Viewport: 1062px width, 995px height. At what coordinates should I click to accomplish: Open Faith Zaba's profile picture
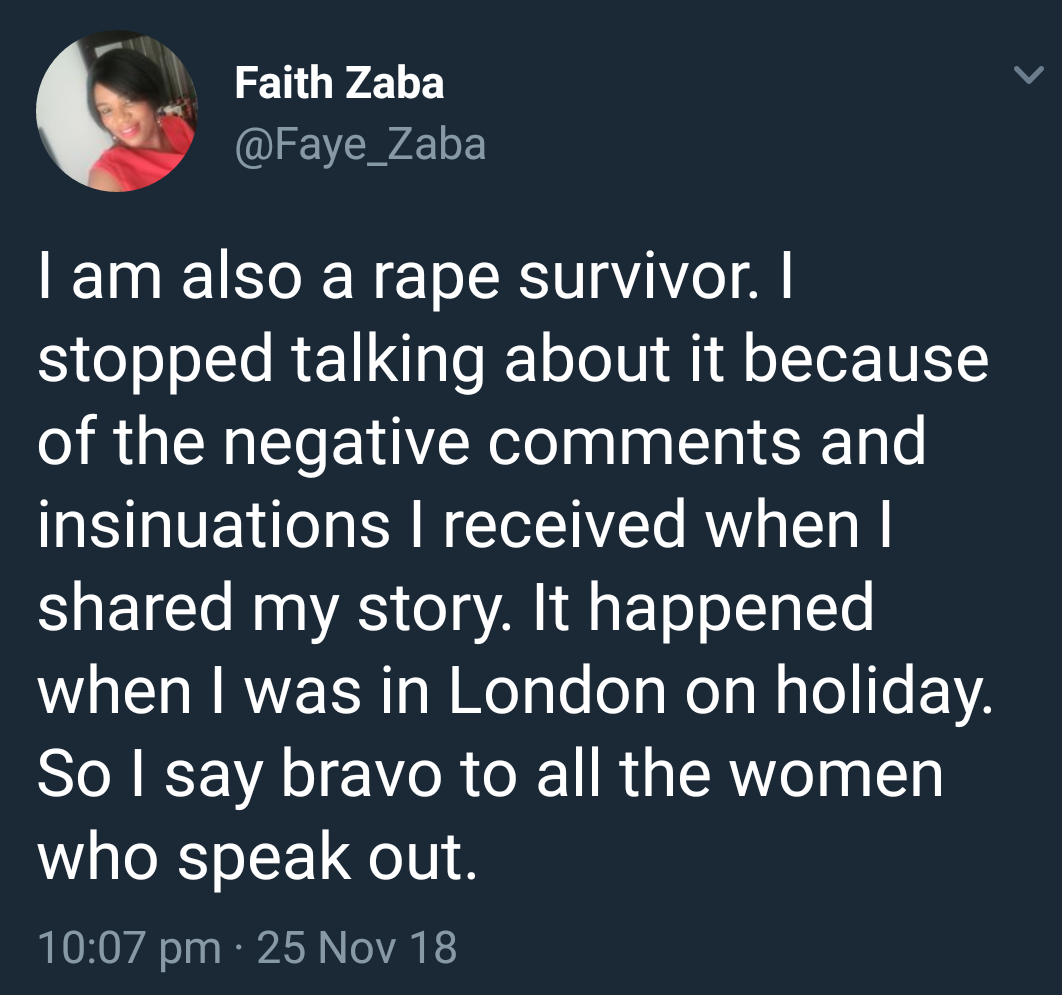coord(115,111)
